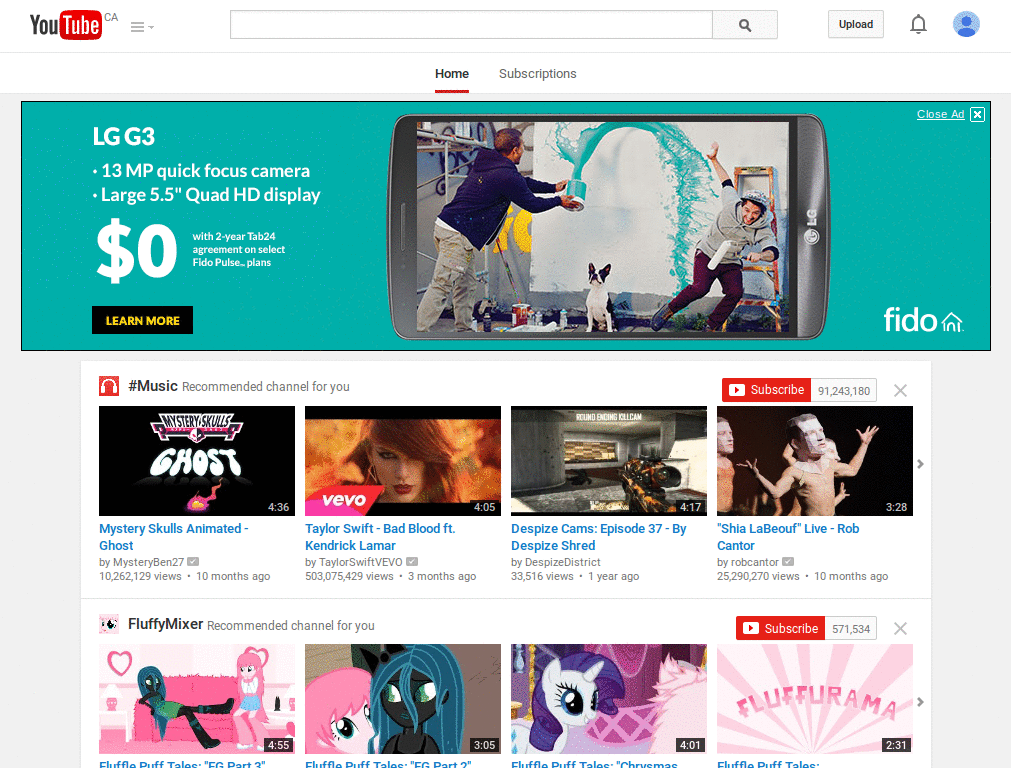Viewport: 1024px width, 768px height.
Task: Click LEARN MORE on LG G3 ad
Action: (x=142, y=320)
